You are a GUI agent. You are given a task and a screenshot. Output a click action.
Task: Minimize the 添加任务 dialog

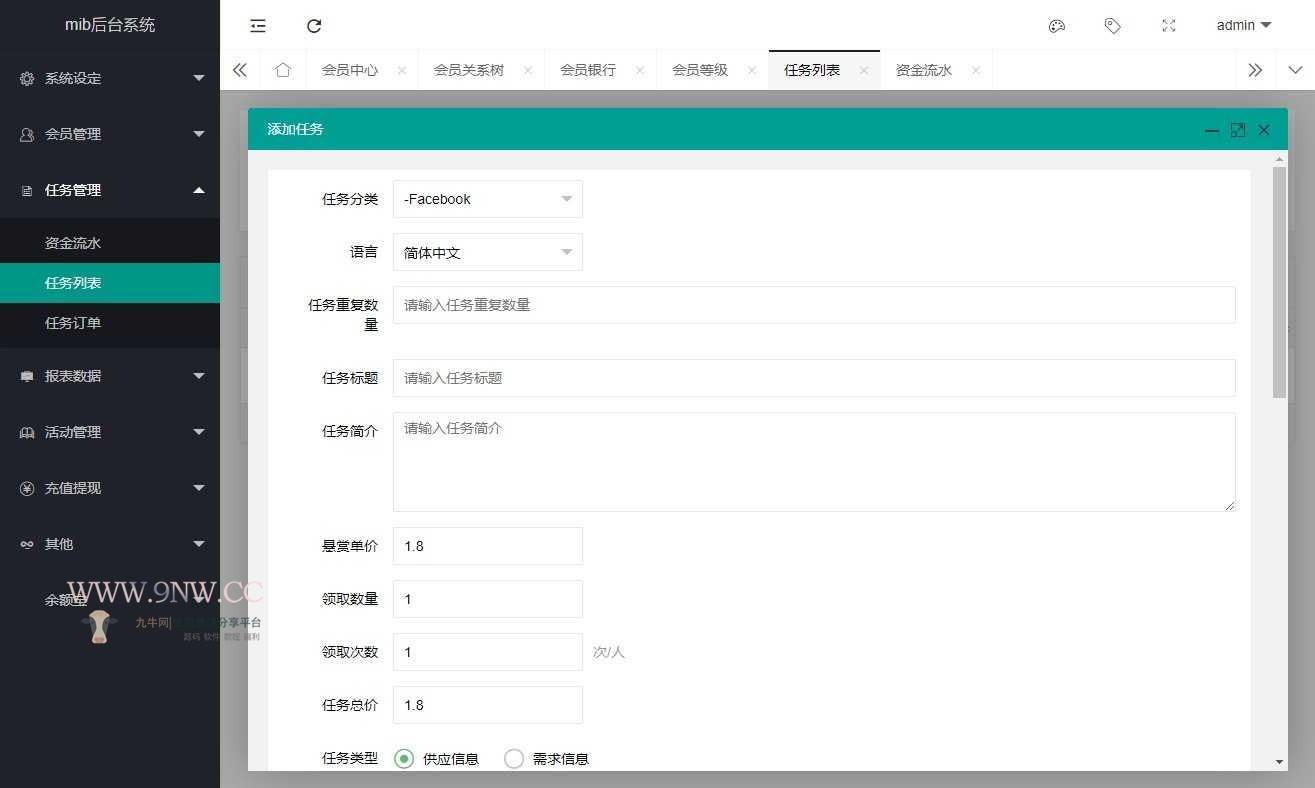click(1212, 130)
